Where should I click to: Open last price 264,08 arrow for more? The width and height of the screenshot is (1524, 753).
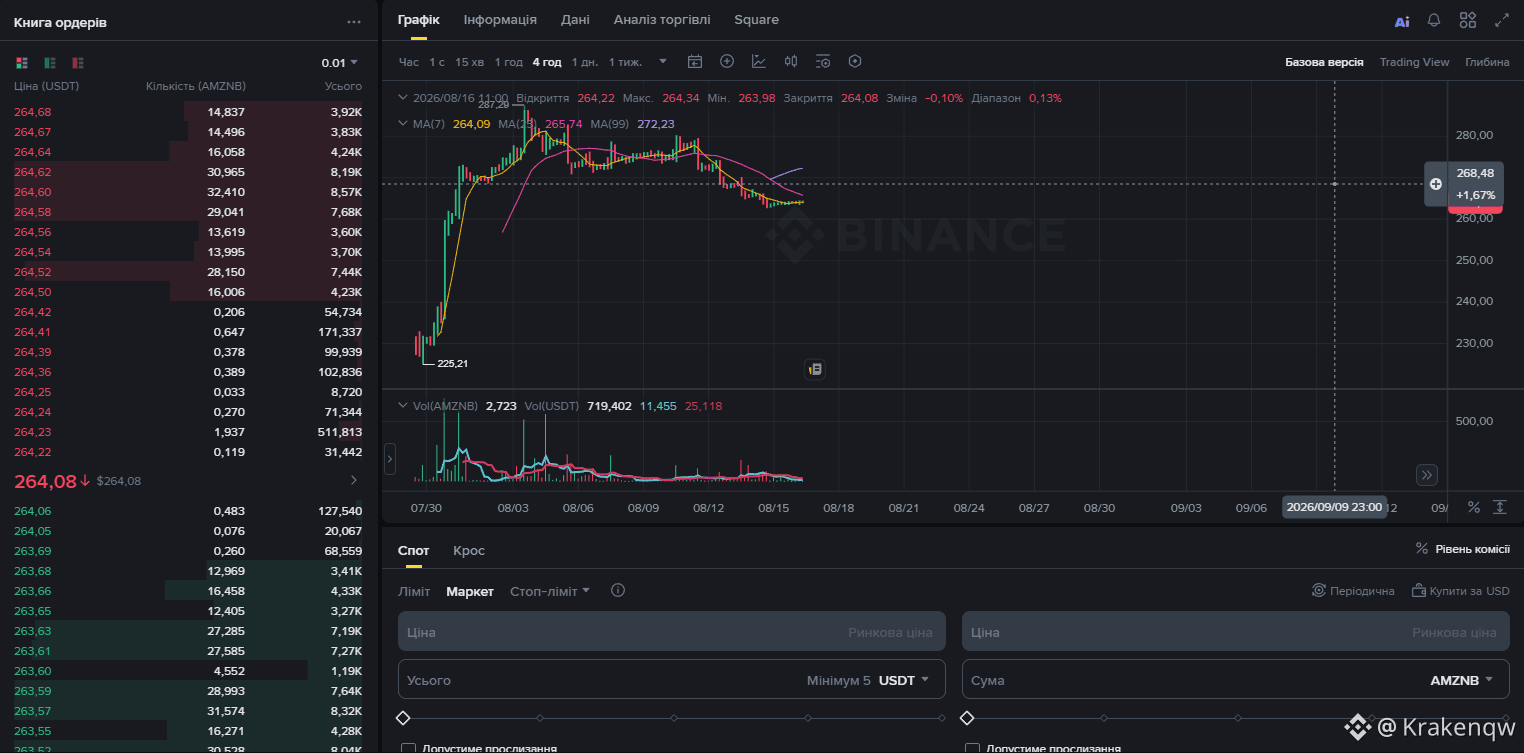pyautogui.click(x=354, y=481)
